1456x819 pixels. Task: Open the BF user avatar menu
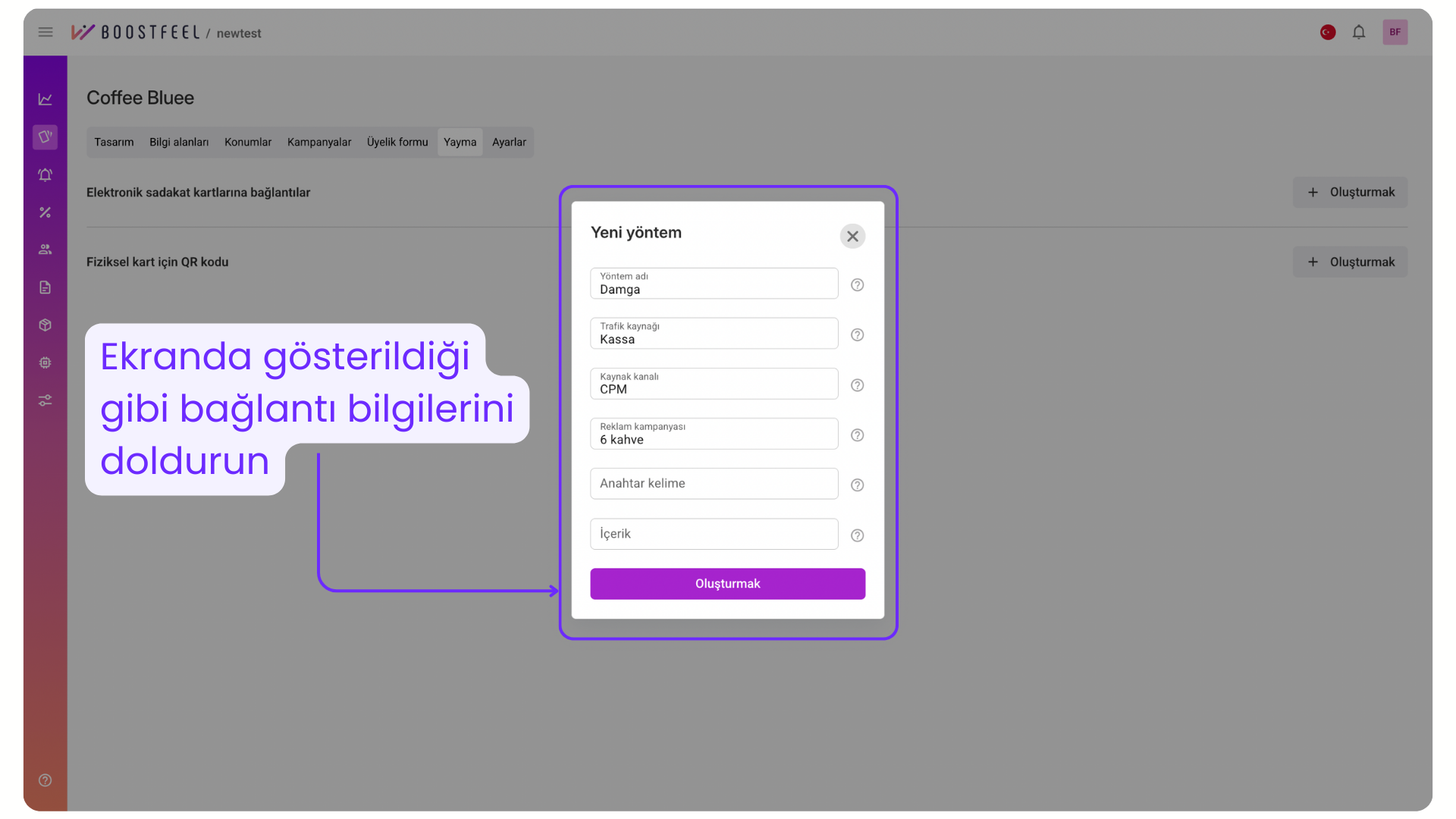(x=1395, y=33)
